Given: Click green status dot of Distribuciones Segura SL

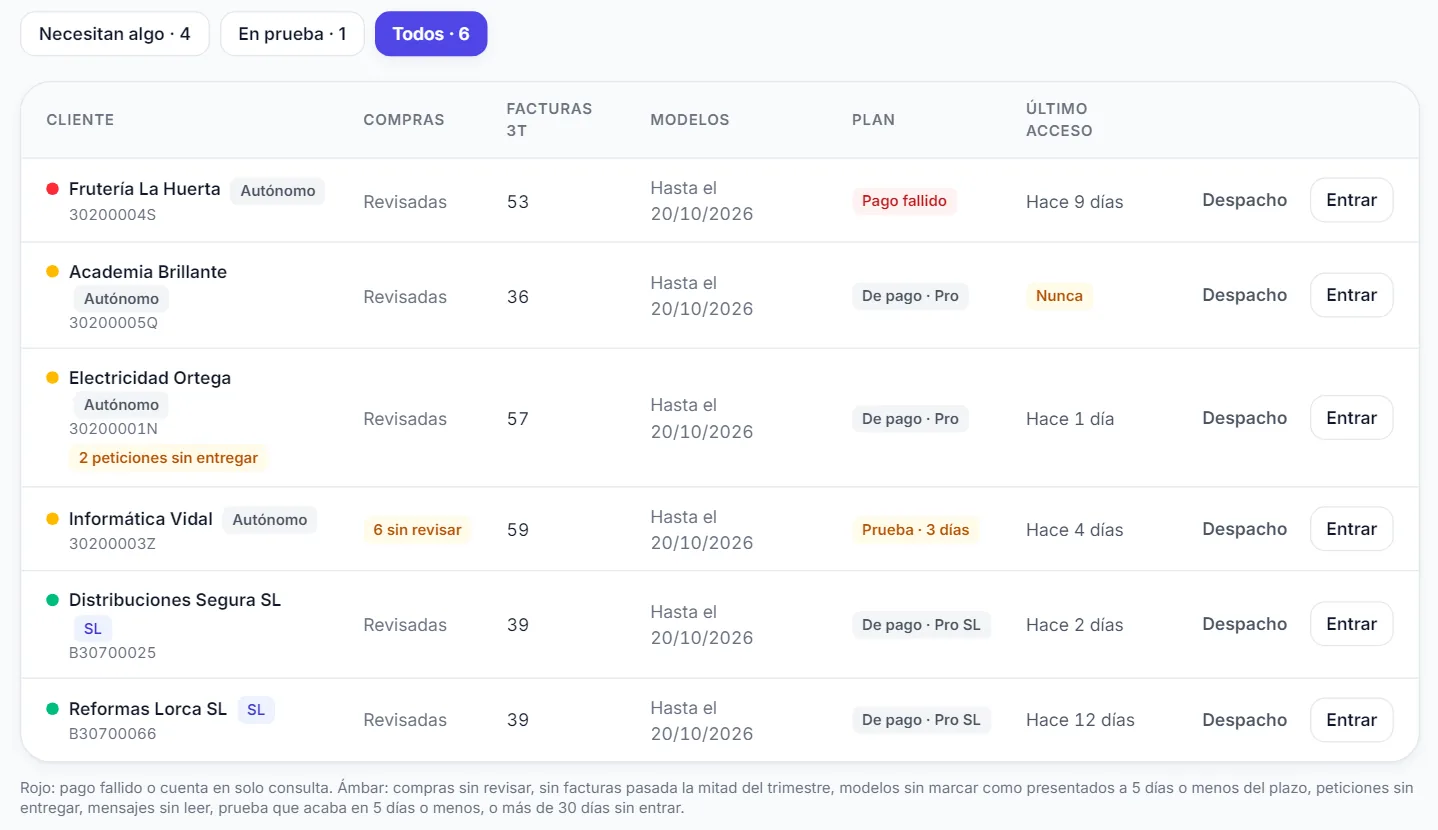Looking at the screenshot, I should tap(53, 600).
